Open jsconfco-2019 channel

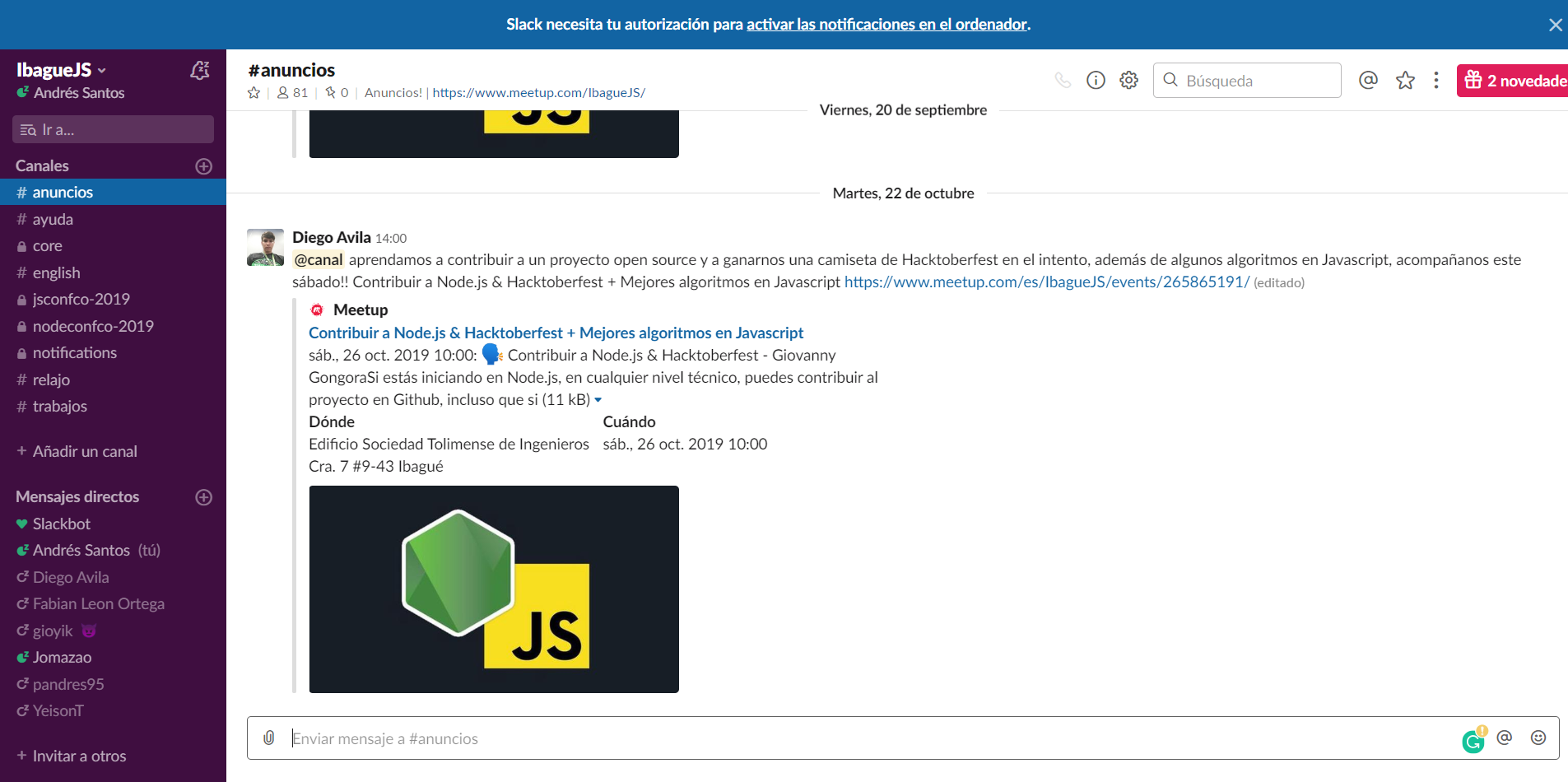pos(113,299)
